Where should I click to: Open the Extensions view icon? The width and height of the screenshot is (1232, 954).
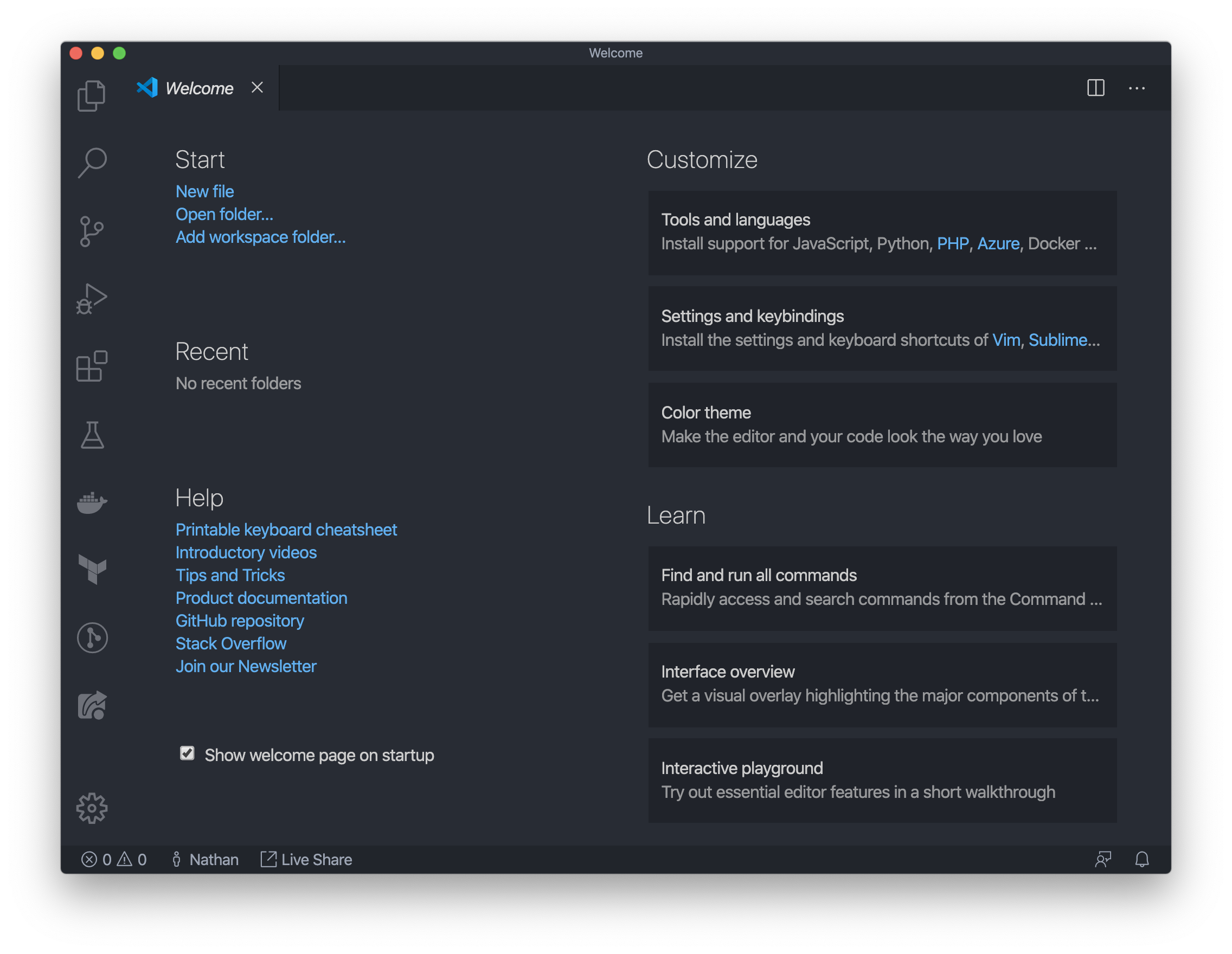tap(92, 366)
